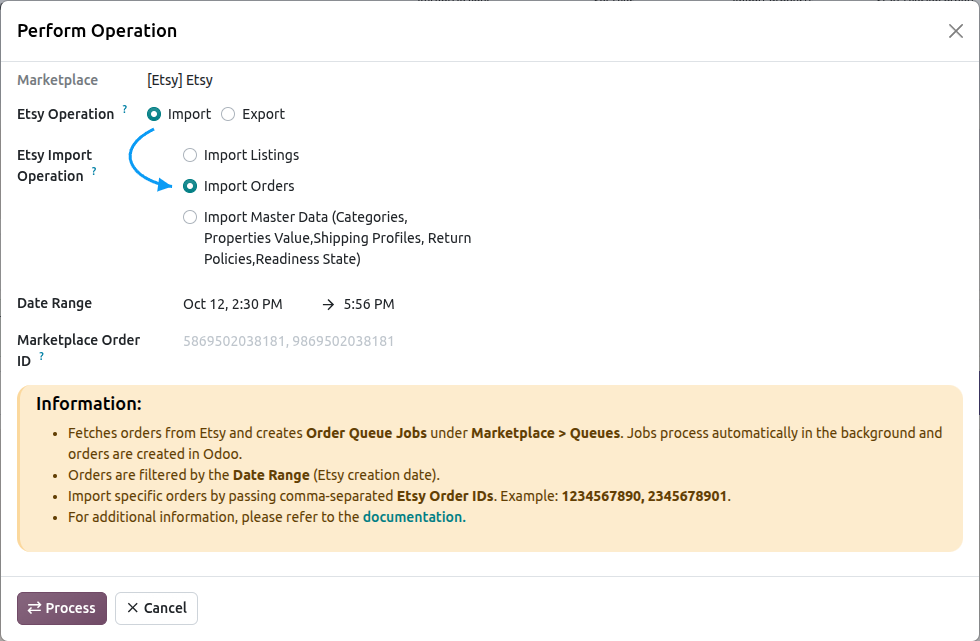This screenshot has height=641, width=980.
Task: Open the documentation link
Action: click(412, 517)
